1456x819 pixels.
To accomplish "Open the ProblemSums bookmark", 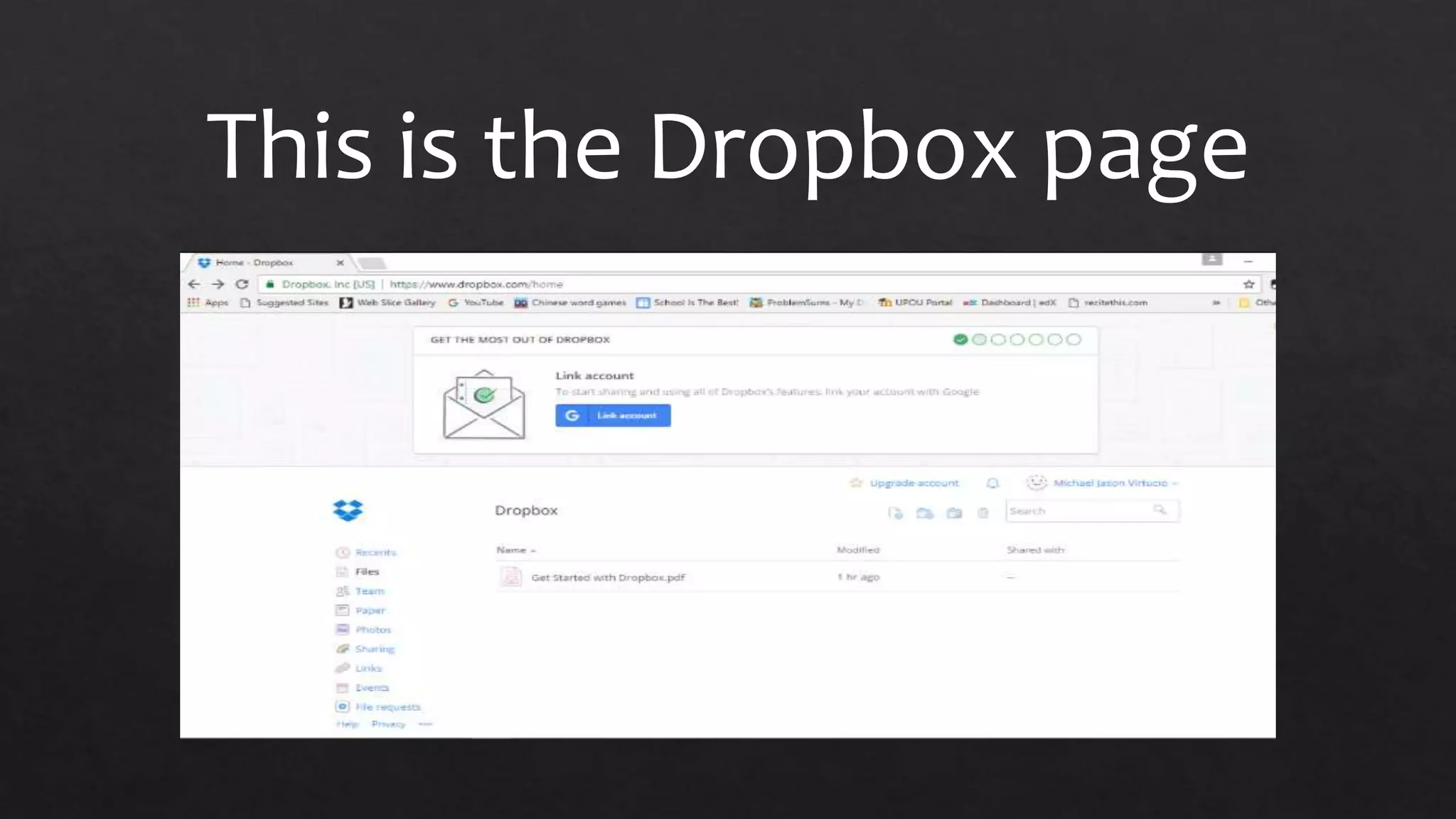I will (807, 303).
